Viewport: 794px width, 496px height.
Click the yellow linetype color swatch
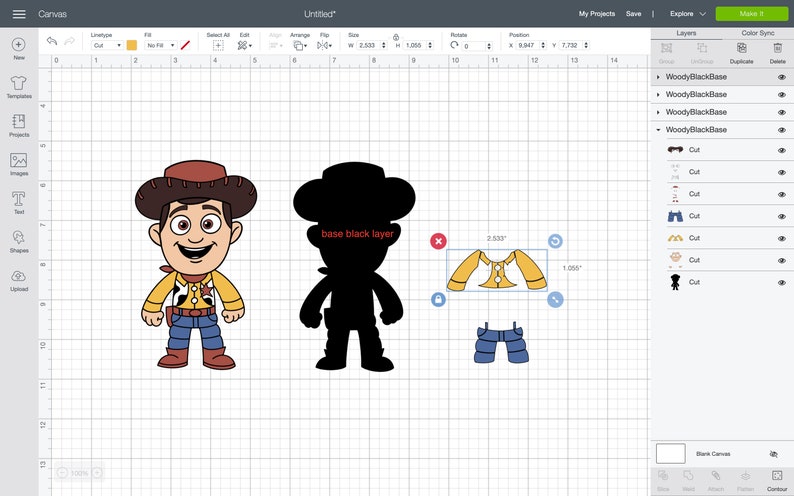(132, 45)
